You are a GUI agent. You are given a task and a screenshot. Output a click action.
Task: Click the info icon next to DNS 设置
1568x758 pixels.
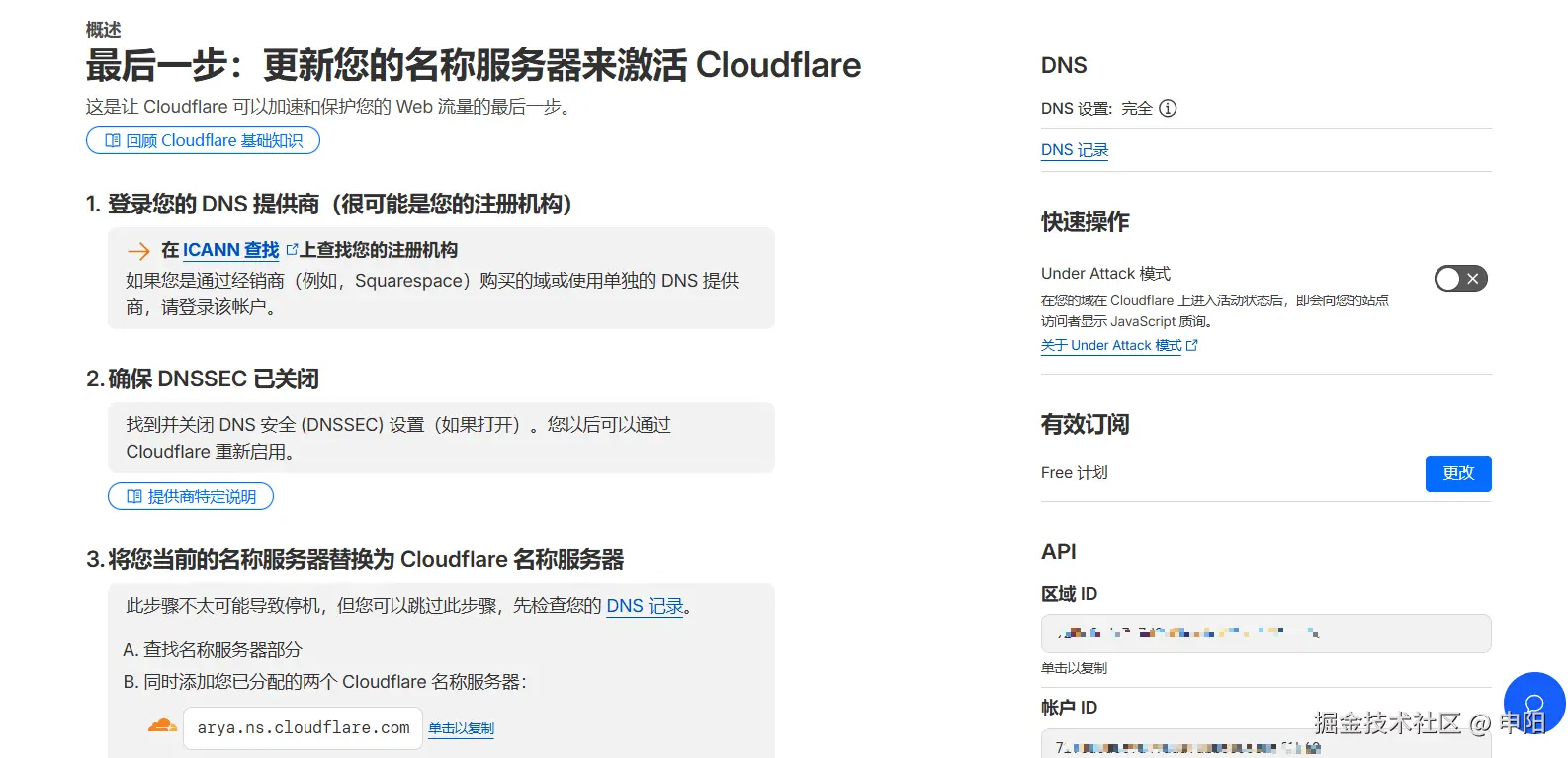click(x=1168, y=108)
